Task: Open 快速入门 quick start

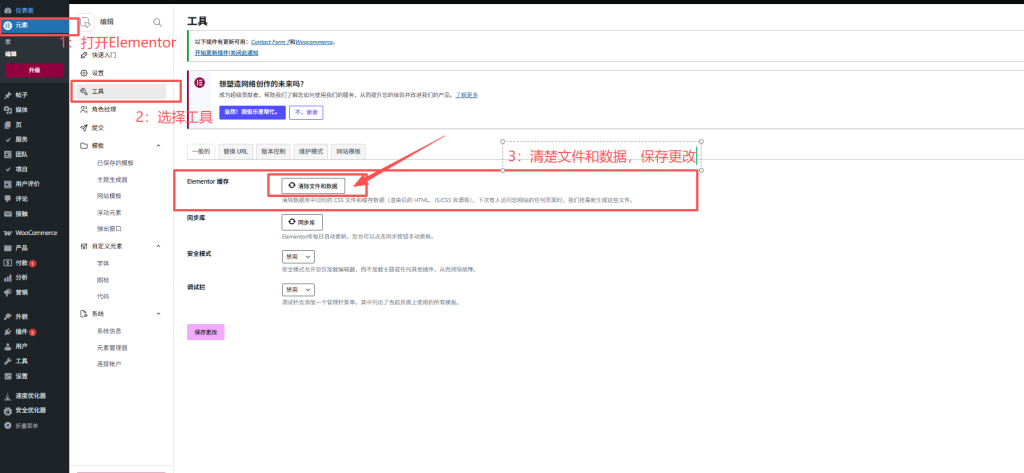Action: pyautogui.click(x=104, y=56)
